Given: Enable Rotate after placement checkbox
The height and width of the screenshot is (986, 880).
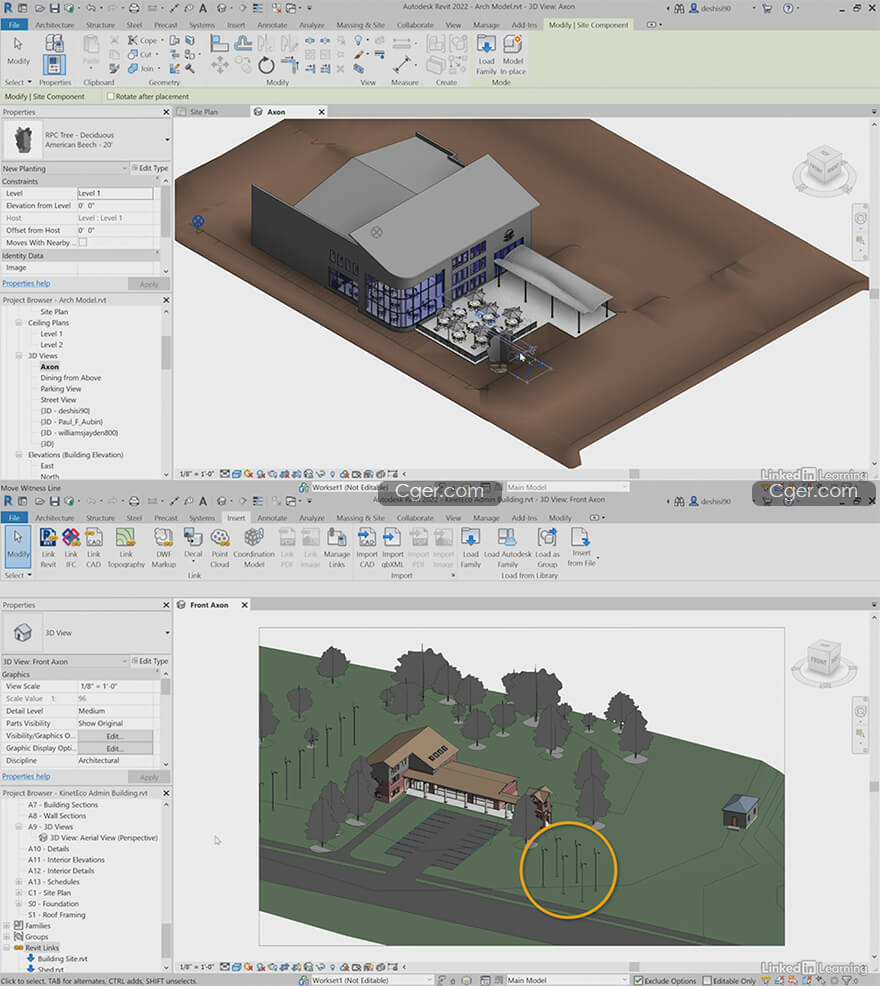Looking at the screenshot, I should [x=111, y=96].
